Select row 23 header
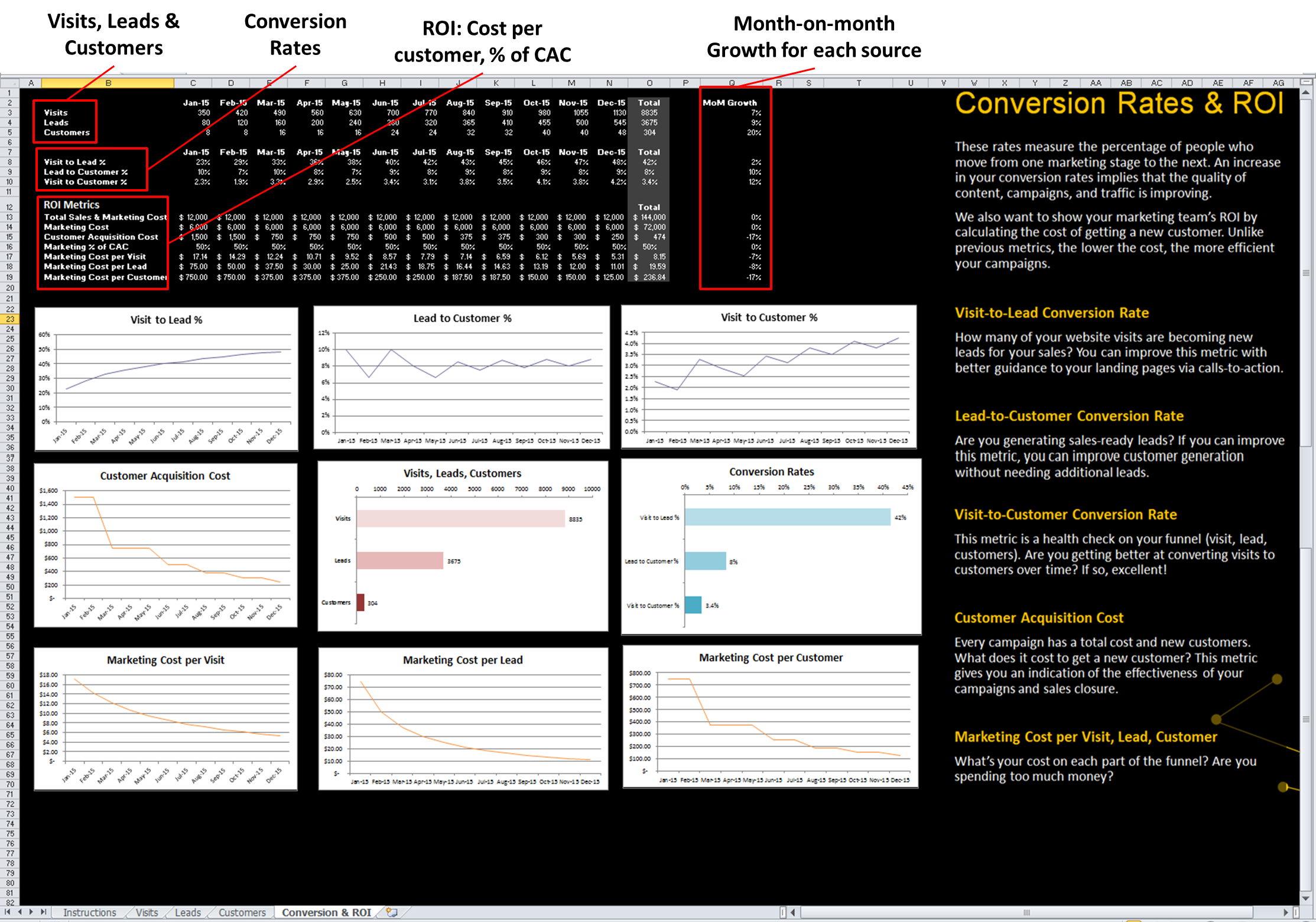Viewport: 1316px width, 922px height. point(10,319)
